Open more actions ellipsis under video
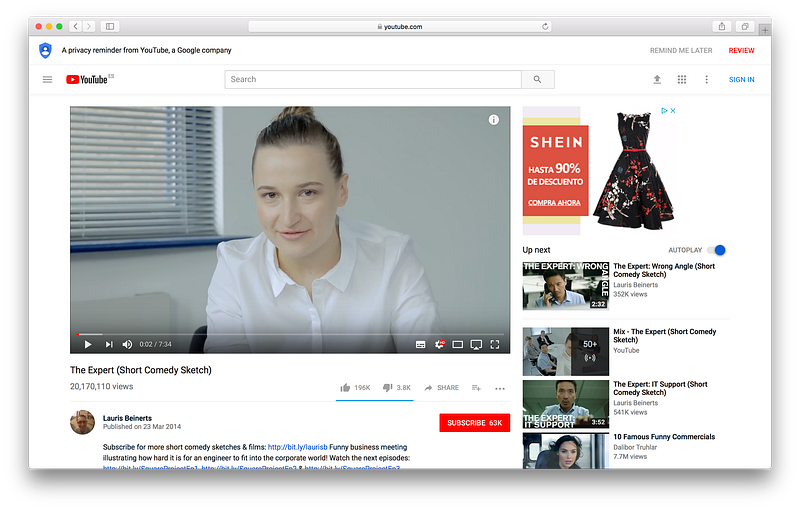800x510 pixels. pyautogui.click(x=500, y=389)
